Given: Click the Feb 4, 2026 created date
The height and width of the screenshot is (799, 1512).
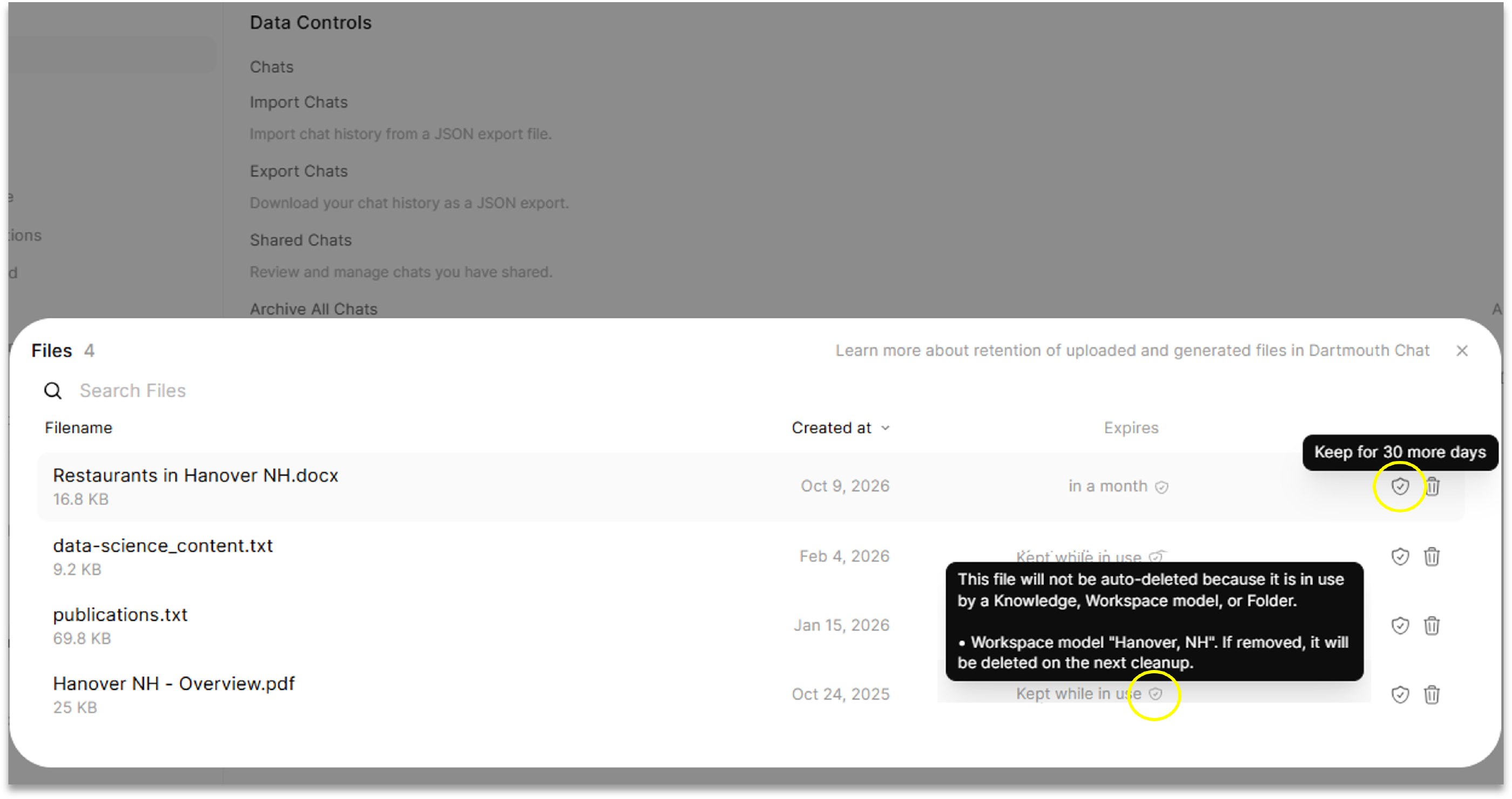Looking at the screenshot, I should (844, 556).
